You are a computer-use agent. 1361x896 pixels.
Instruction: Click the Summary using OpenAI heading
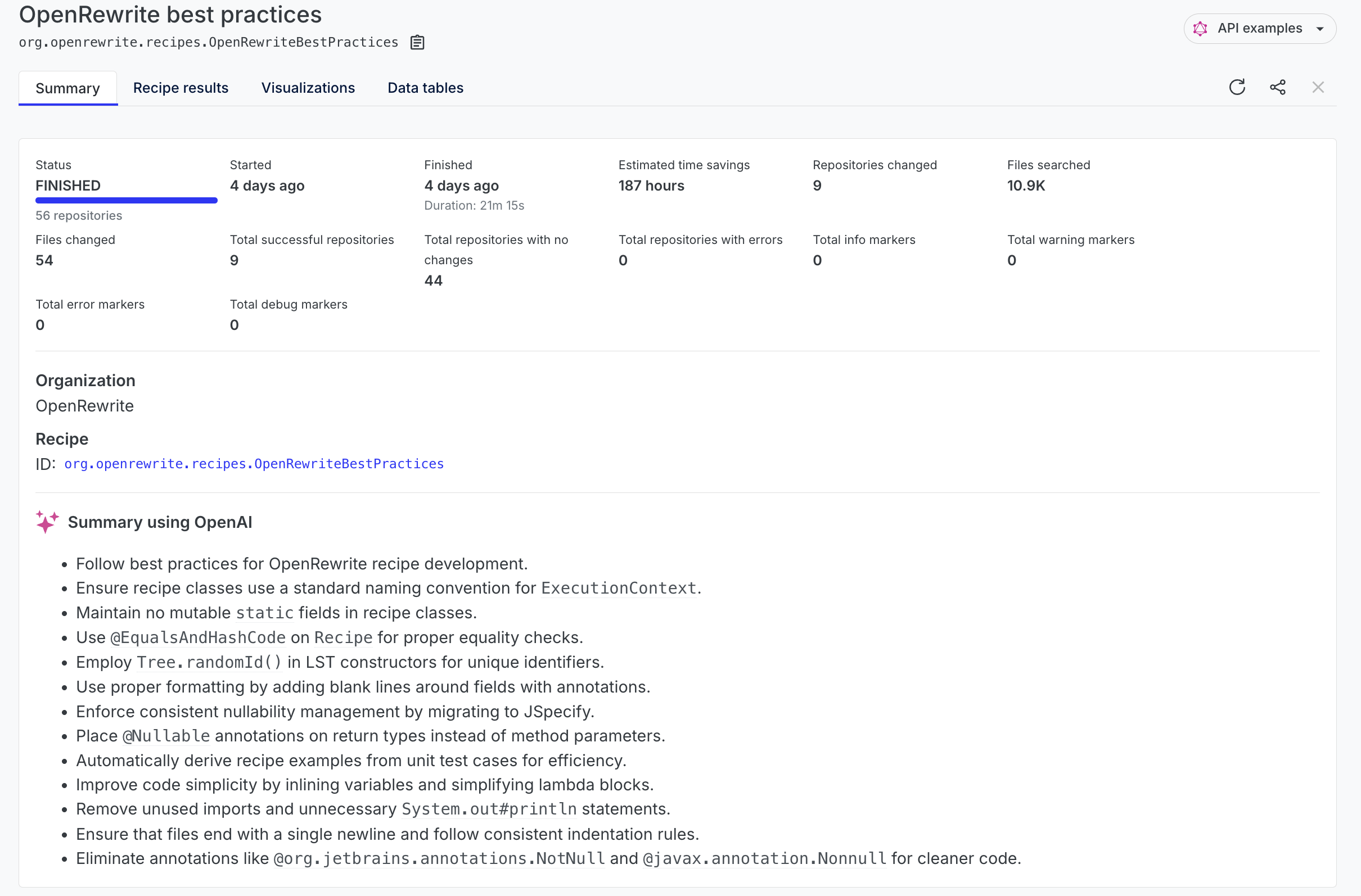[x=160, y=522]
